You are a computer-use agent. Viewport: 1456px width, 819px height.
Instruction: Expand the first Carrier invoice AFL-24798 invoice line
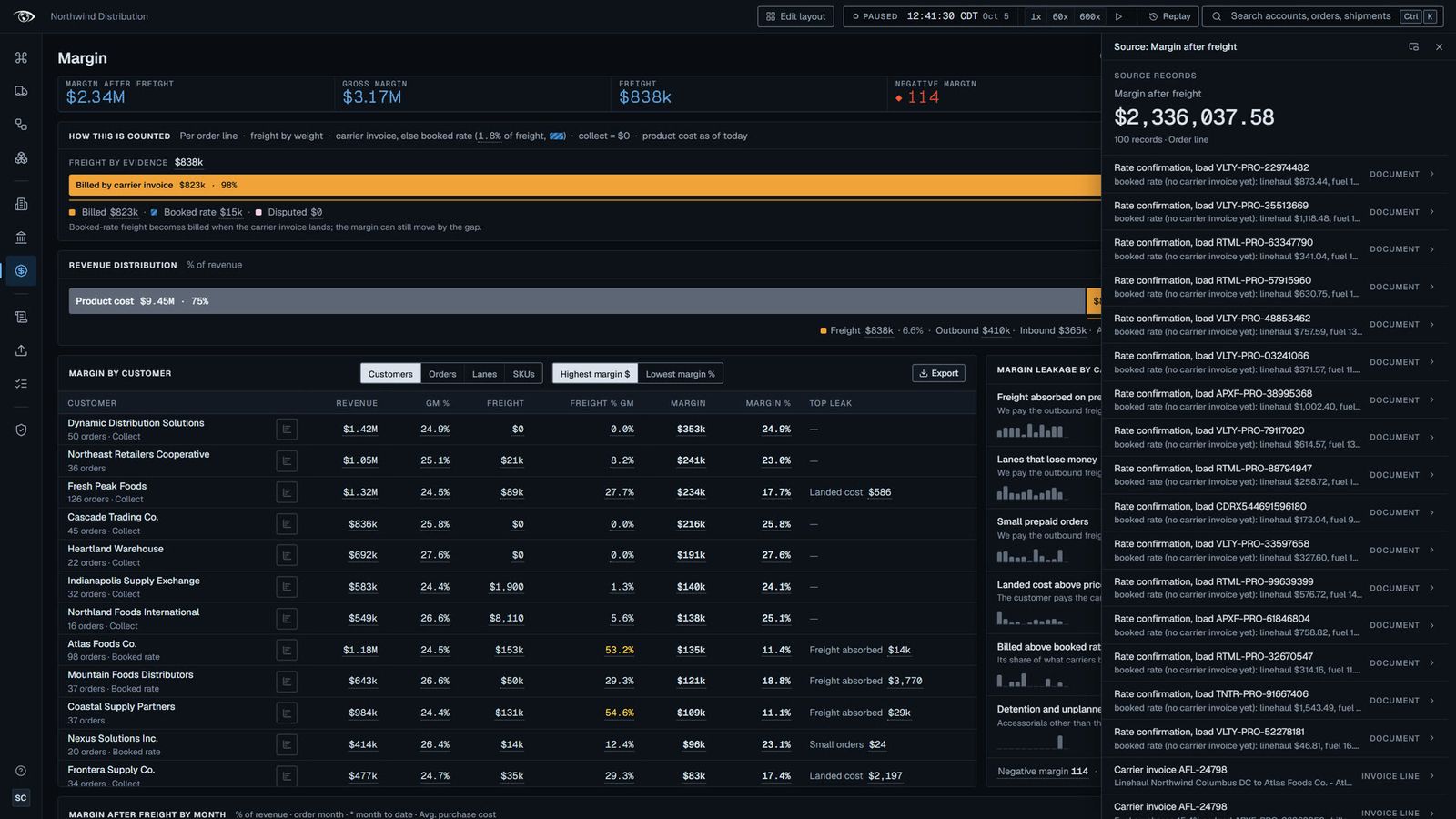pyautogui.click(x=1274, y=776)
